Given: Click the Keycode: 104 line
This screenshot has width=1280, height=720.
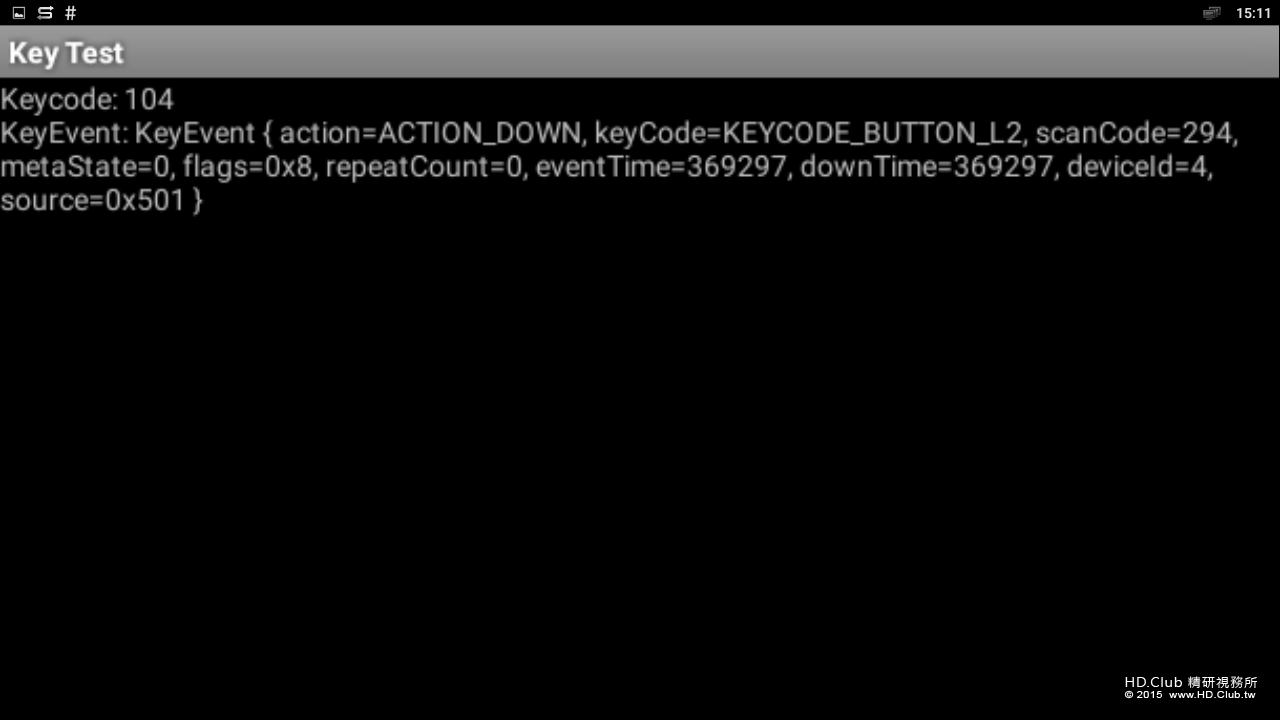Looking at the screenshot, I should 87,100.
